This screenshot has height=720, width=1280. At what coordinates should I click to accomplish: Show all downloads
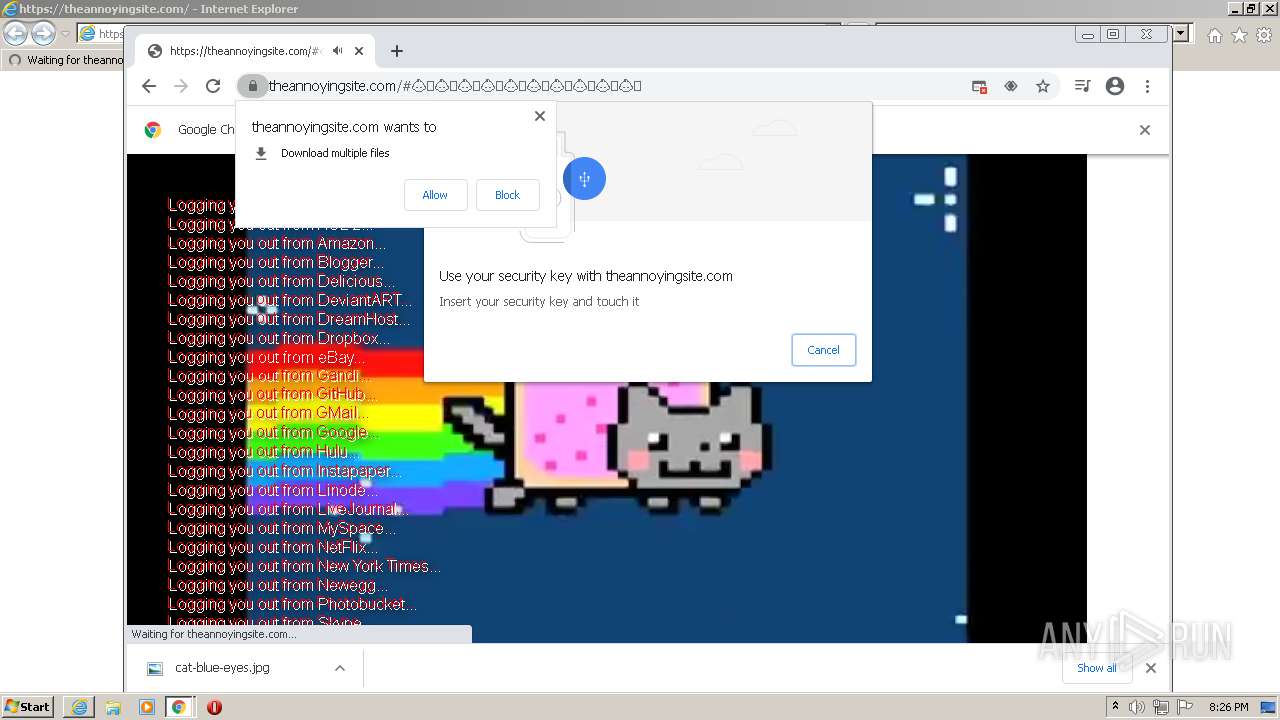click(x=1097, y=668)
